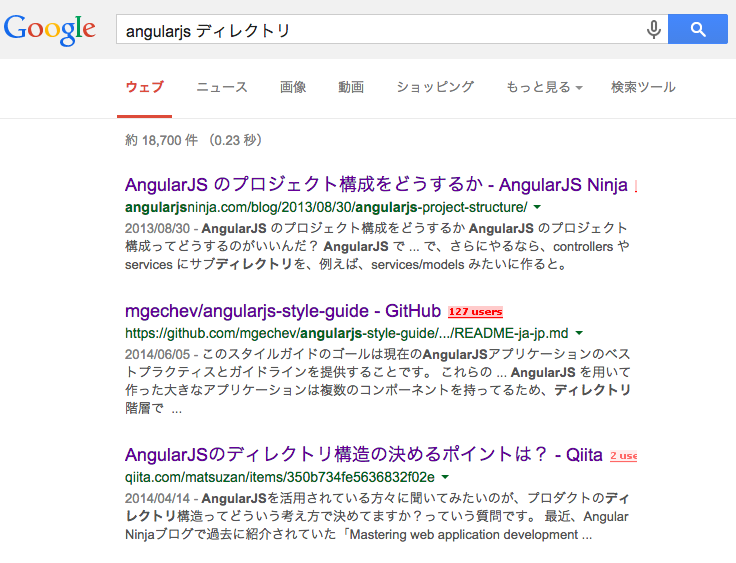
Task: Click the microphone voice search icon
Action: (x=653, y=30)
